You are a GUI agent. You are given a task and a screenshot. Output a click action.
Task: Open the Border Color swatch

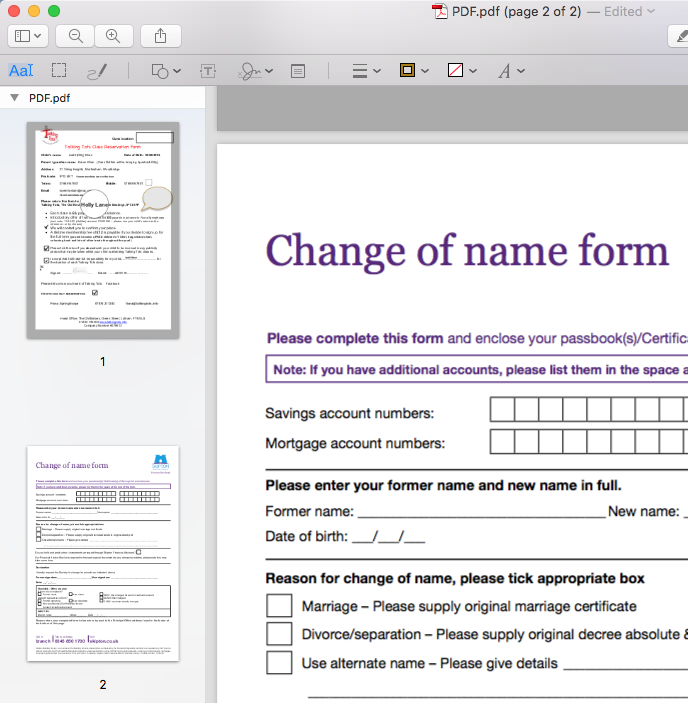413,71
